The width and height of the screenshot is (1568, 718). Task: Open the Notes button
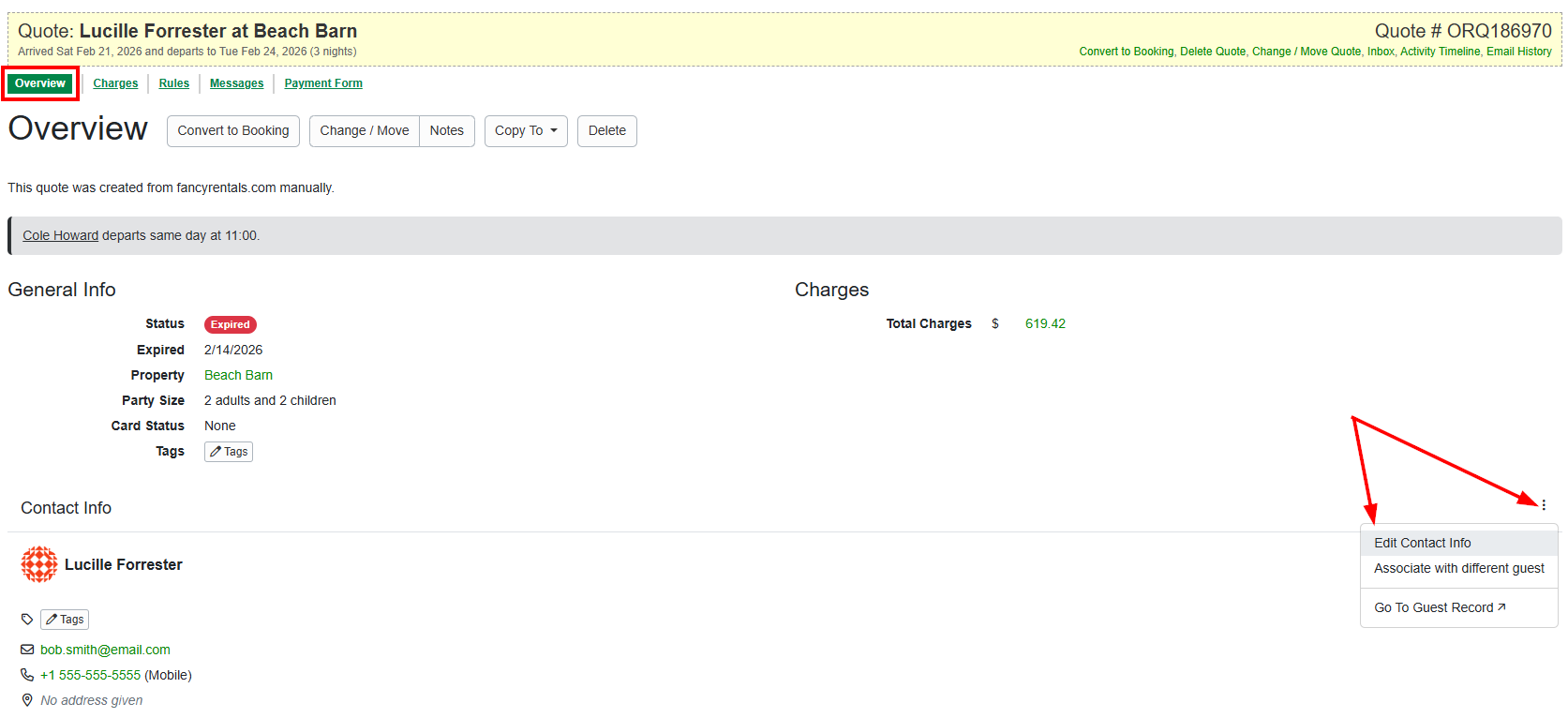pyautogui.click(x=447, y=131)
